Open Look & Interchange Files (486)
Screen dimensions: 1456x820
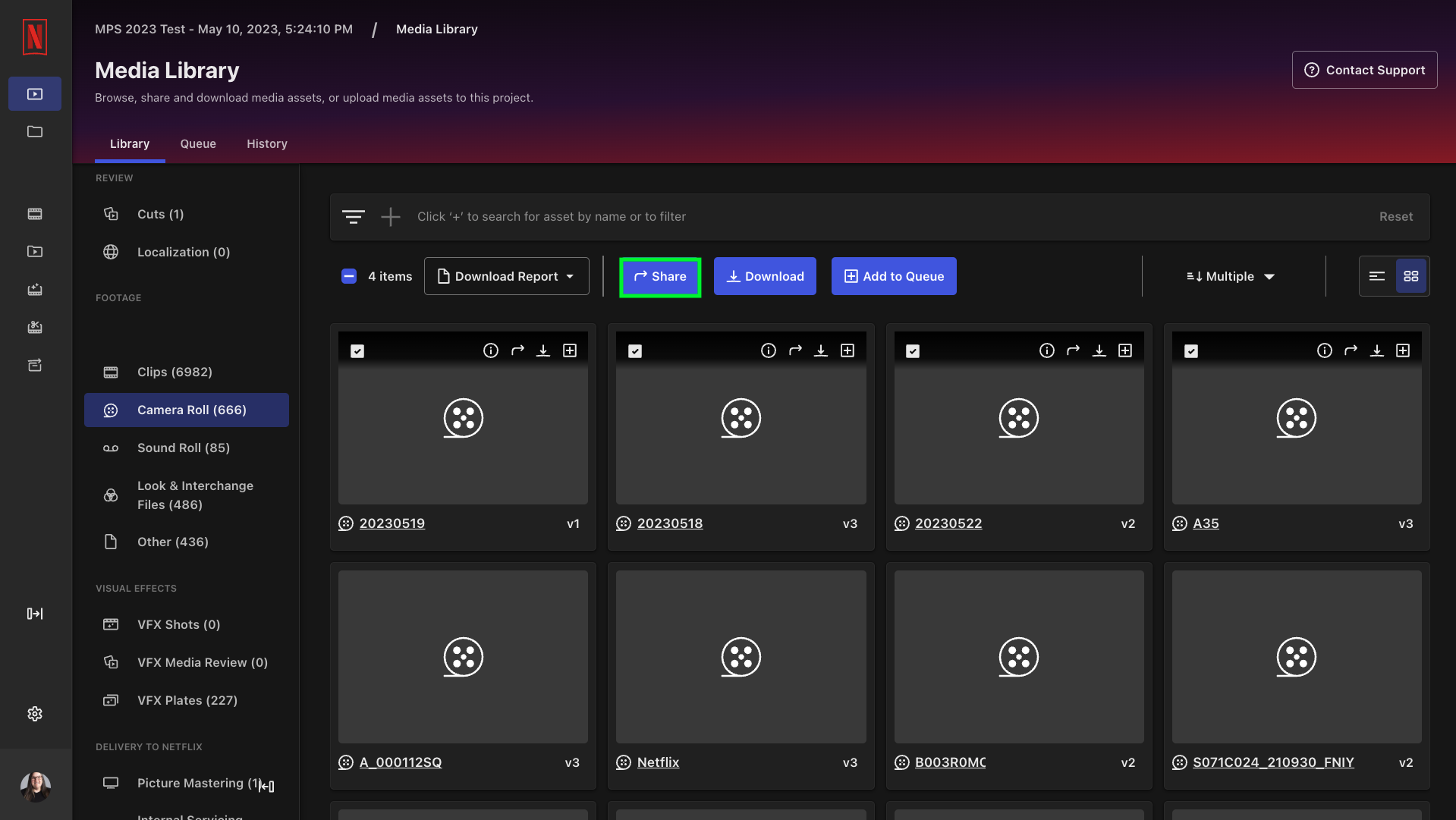pos(187,495)
